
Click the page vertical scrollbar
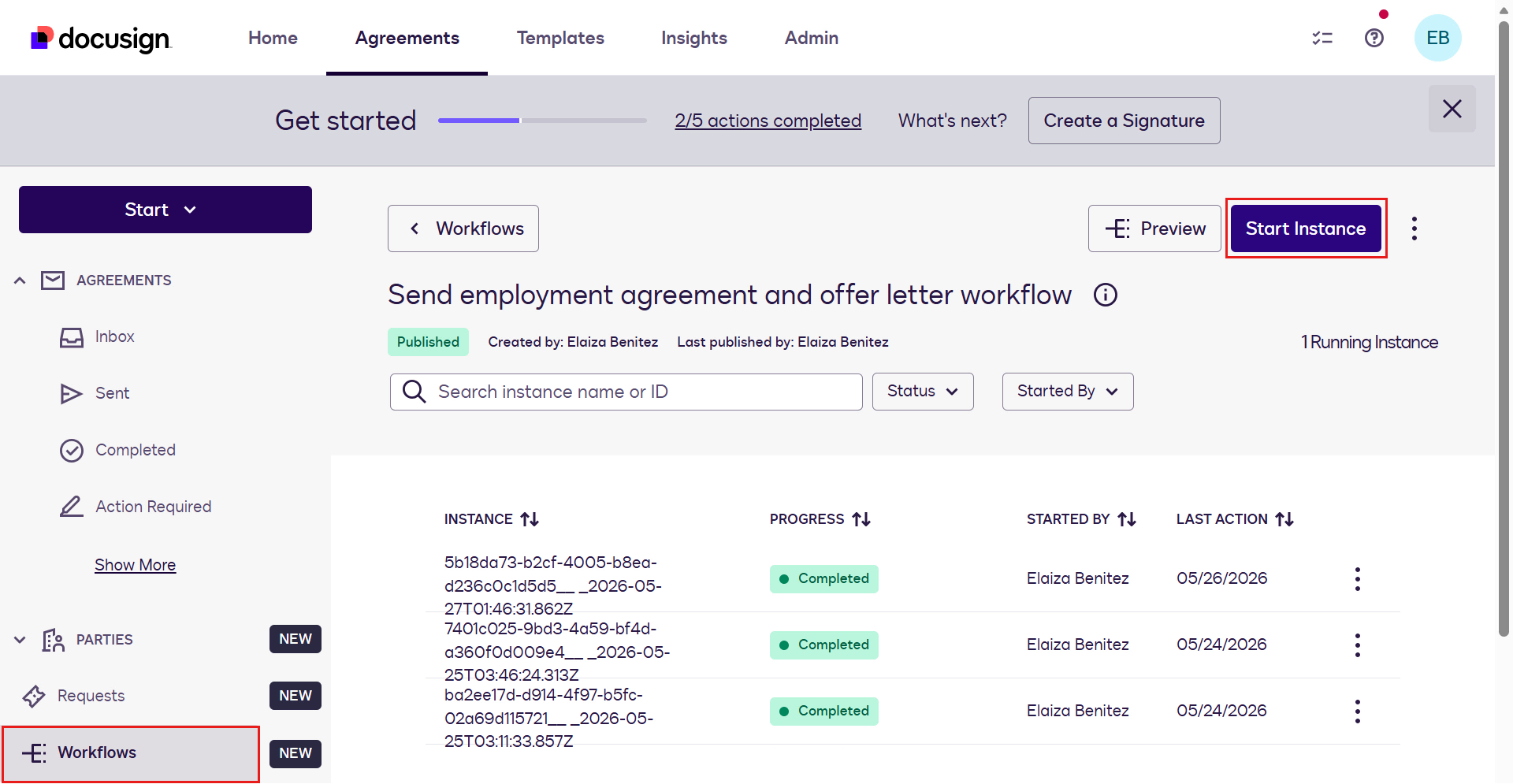tap(1504, 329)
